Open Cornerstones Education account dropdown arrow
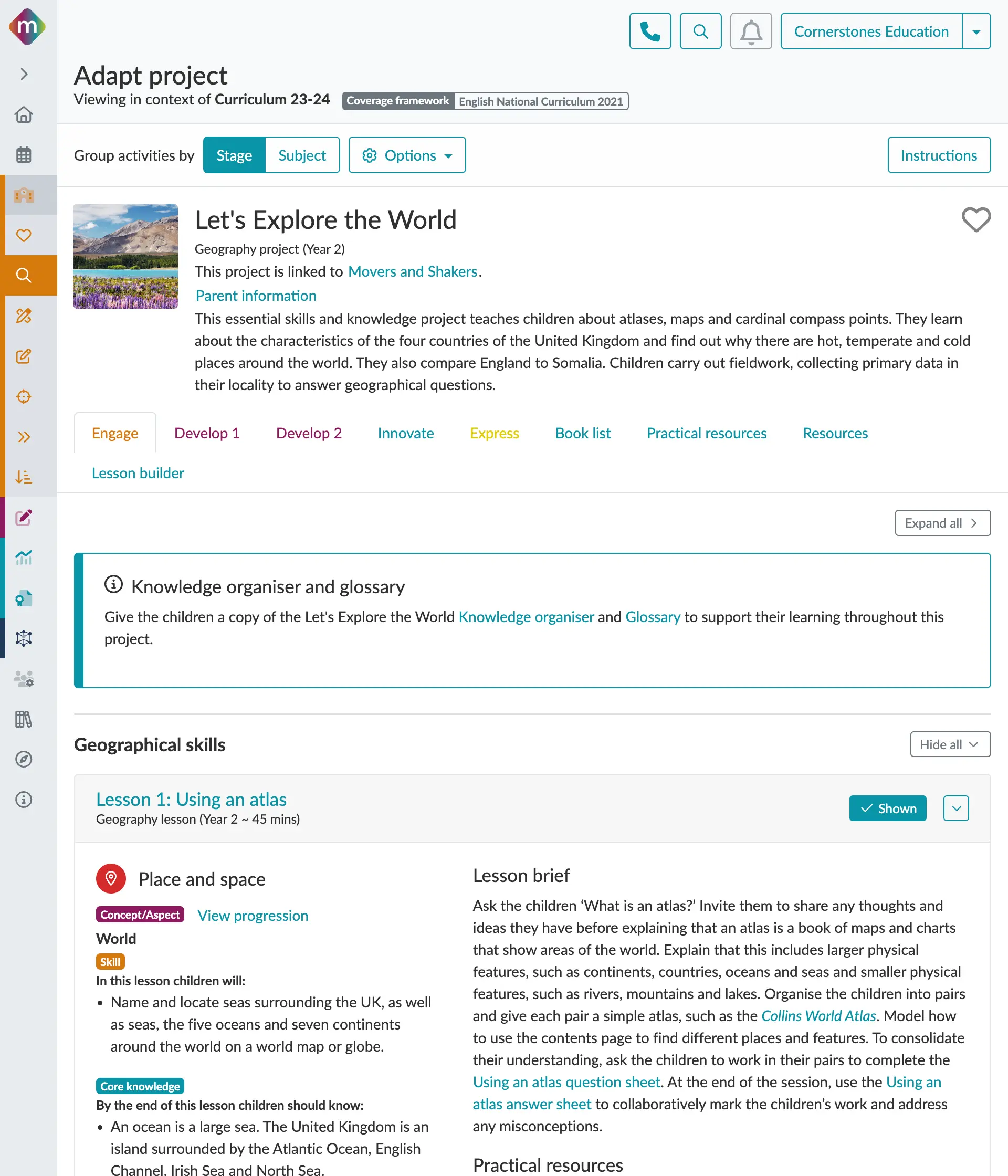The height and width of the screenshot is (1176, 1008). pyautogui.click(x=976, y=32)
